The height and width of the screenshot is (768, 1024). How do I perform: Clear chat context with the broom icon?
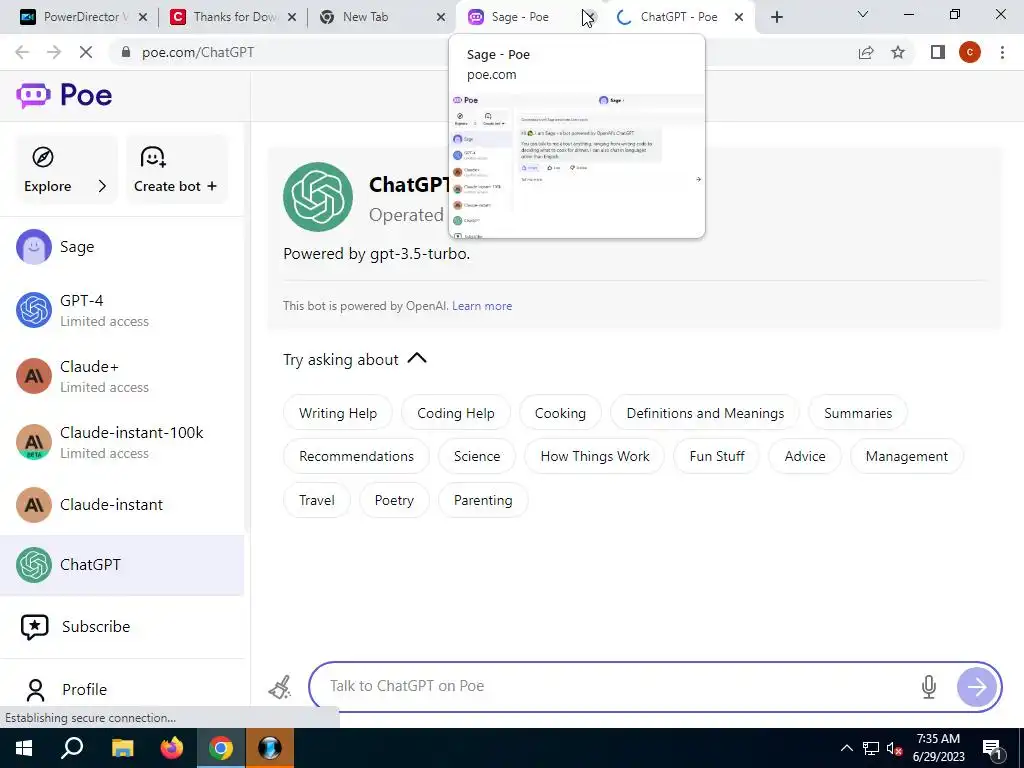click(280, 687)
